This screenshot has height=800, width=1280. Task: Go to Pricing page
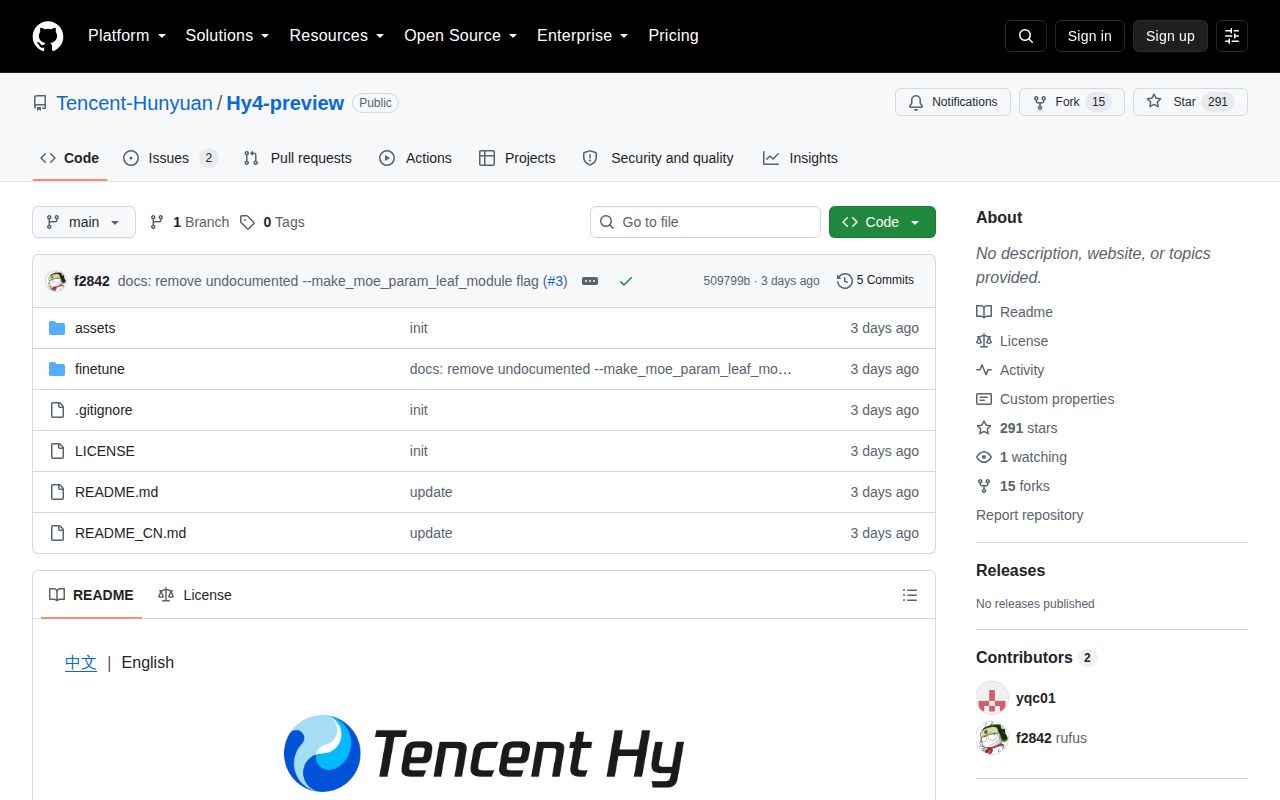(x=673, y=36)
